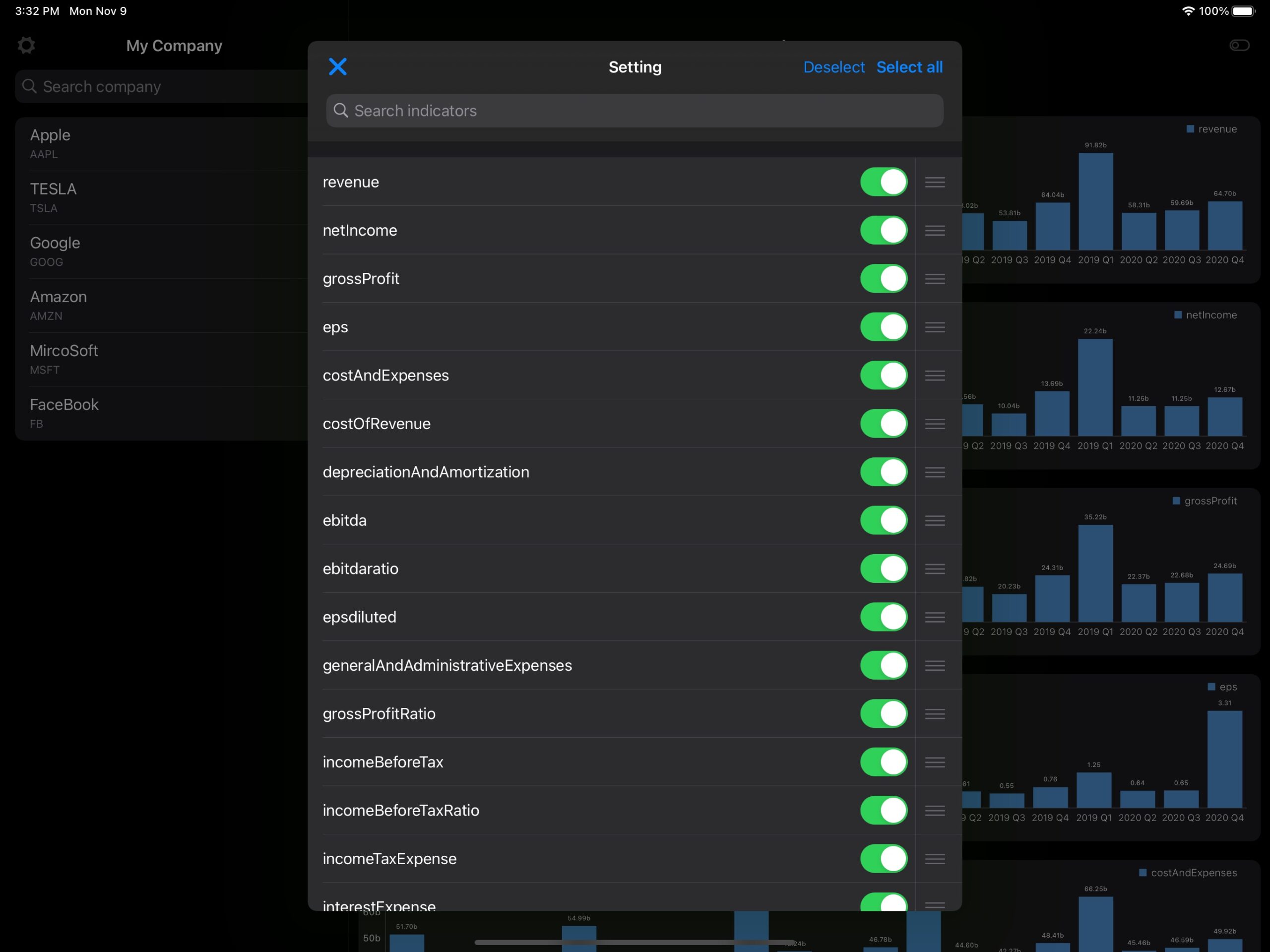Click the netIncome indicator label

tap(360, 230)
